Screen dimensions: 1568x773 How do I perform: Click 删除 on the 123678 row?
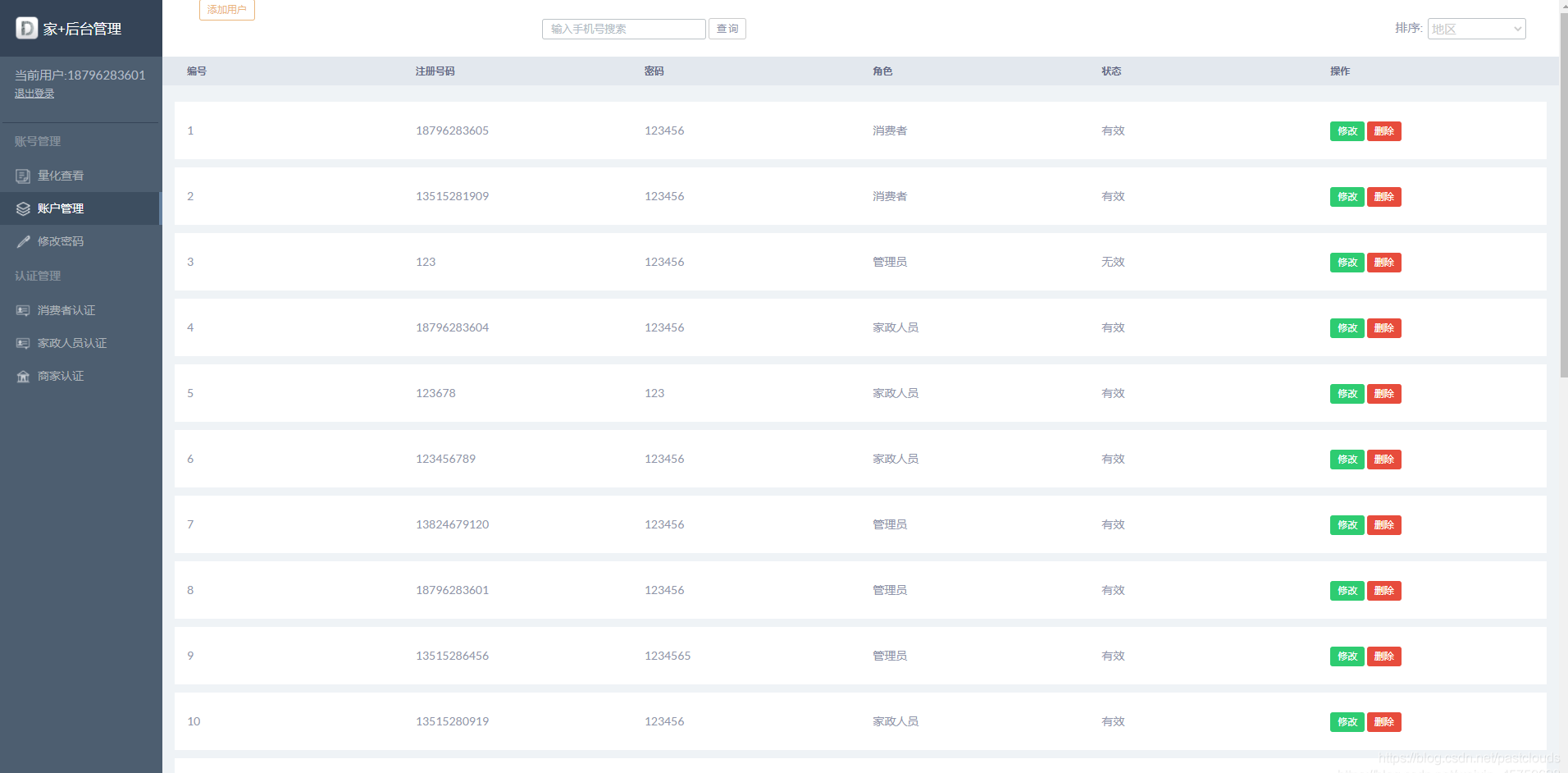1384,394
